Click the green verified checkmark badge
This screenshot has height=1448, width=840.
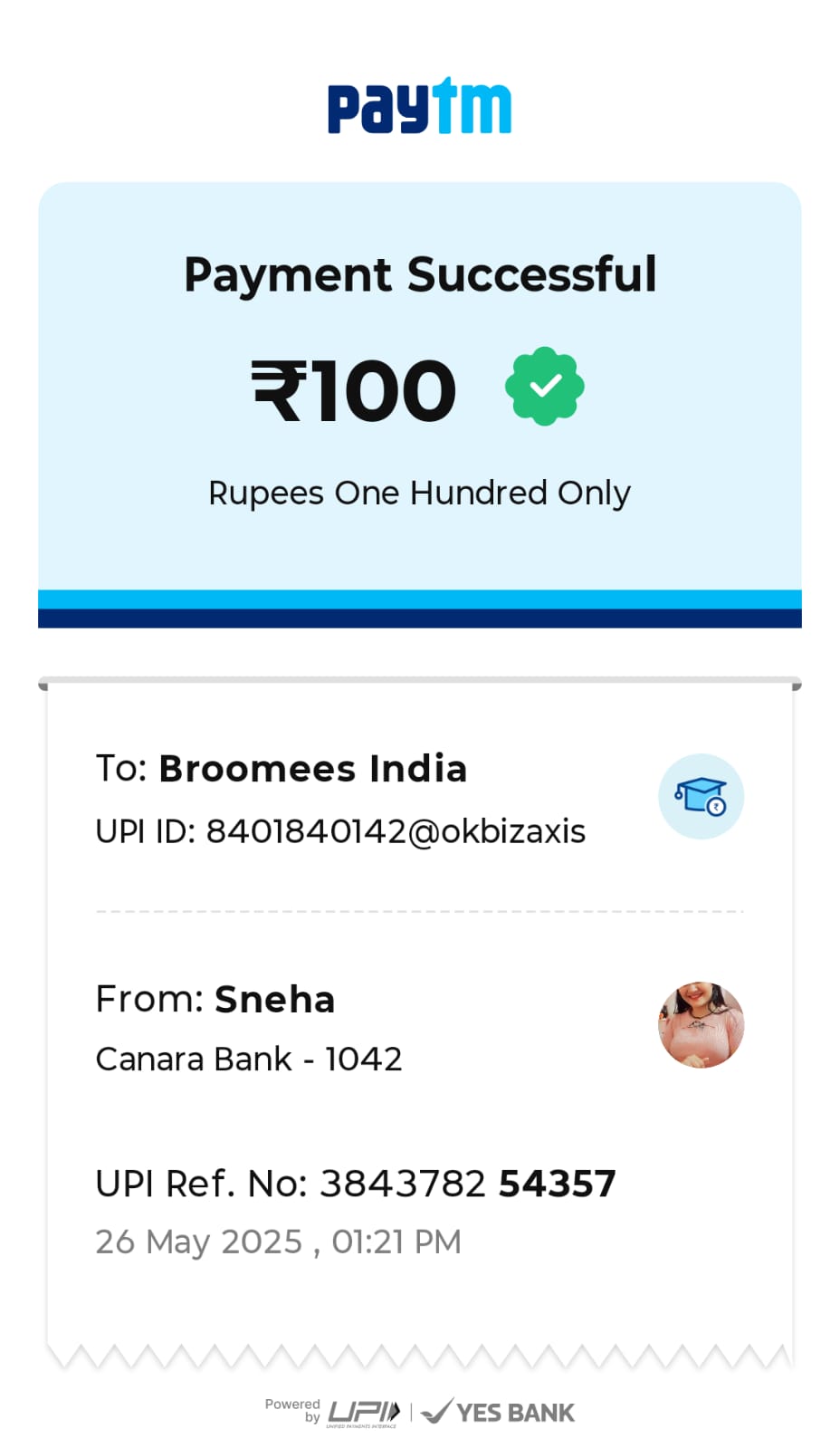[x=544, y=386]
